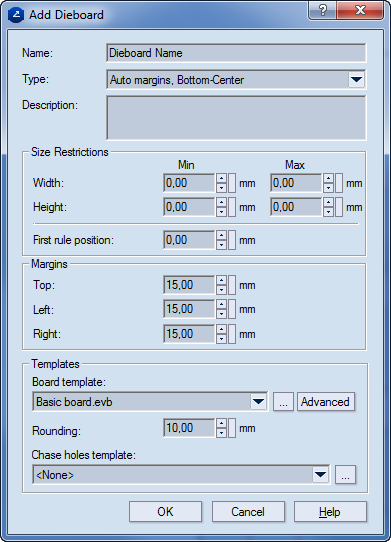Click the Dieboard Name input field
Screen dimensions: 391x542
click(236, 53)
